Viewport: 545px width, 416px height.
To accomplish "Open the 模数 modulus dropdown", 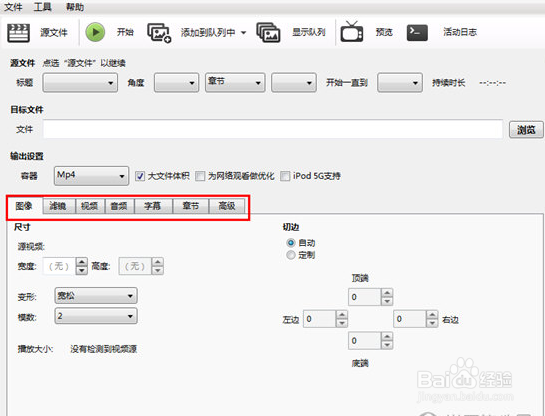I will click(x=96, y=316).
